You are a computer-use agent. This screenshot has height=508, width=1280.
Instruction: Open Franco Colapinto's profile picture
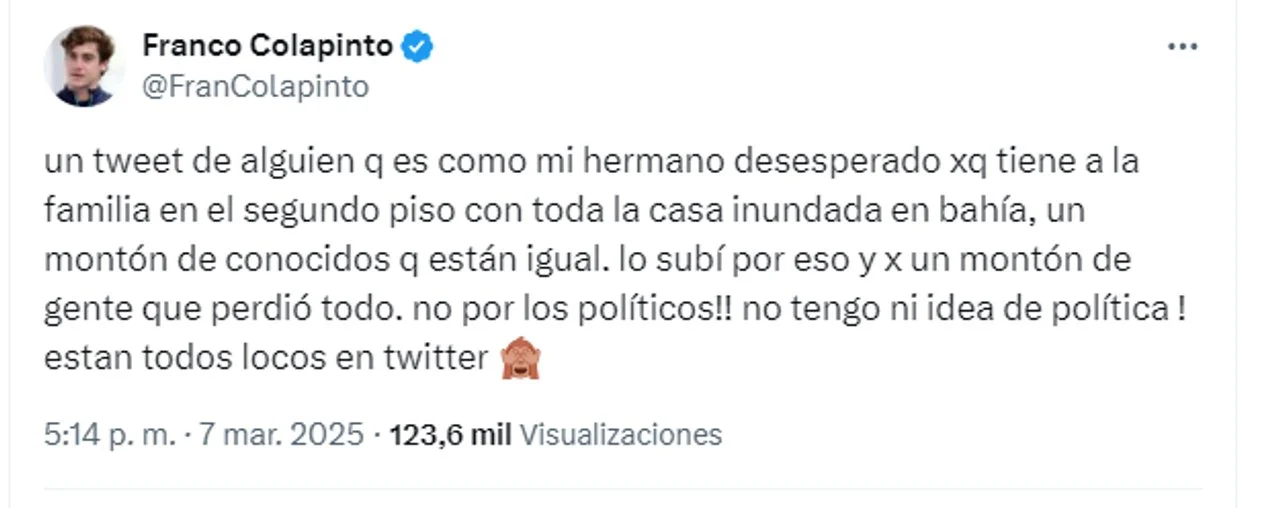coord(84,66)
